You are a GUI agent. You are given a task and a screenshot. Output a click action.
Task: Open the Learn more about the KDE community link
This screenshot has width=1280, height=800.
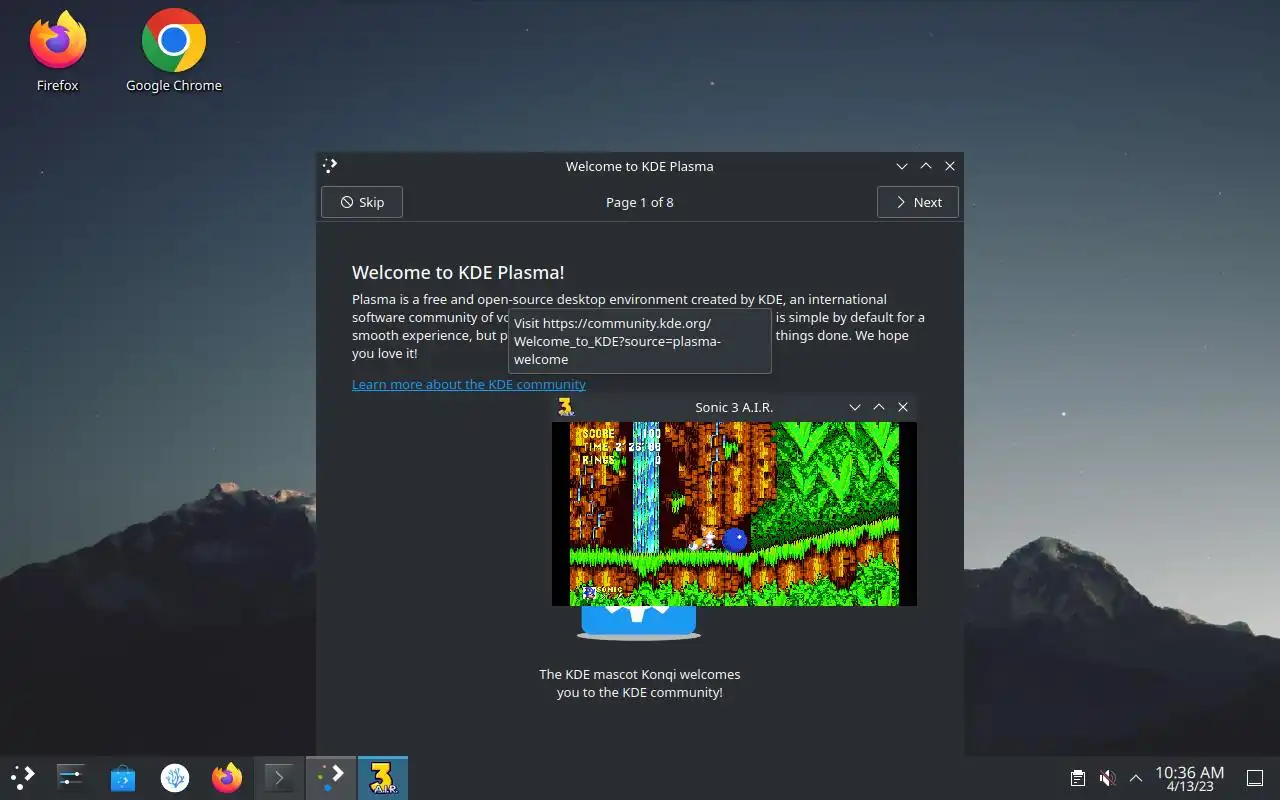click(469, 384)
